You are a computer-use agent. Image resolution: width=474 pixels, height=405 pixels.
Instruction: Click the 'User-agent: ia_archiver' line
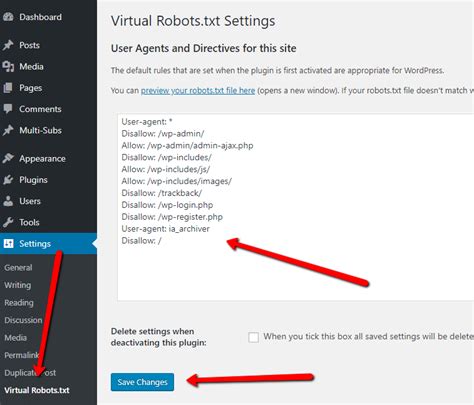[x=166, y=229]
